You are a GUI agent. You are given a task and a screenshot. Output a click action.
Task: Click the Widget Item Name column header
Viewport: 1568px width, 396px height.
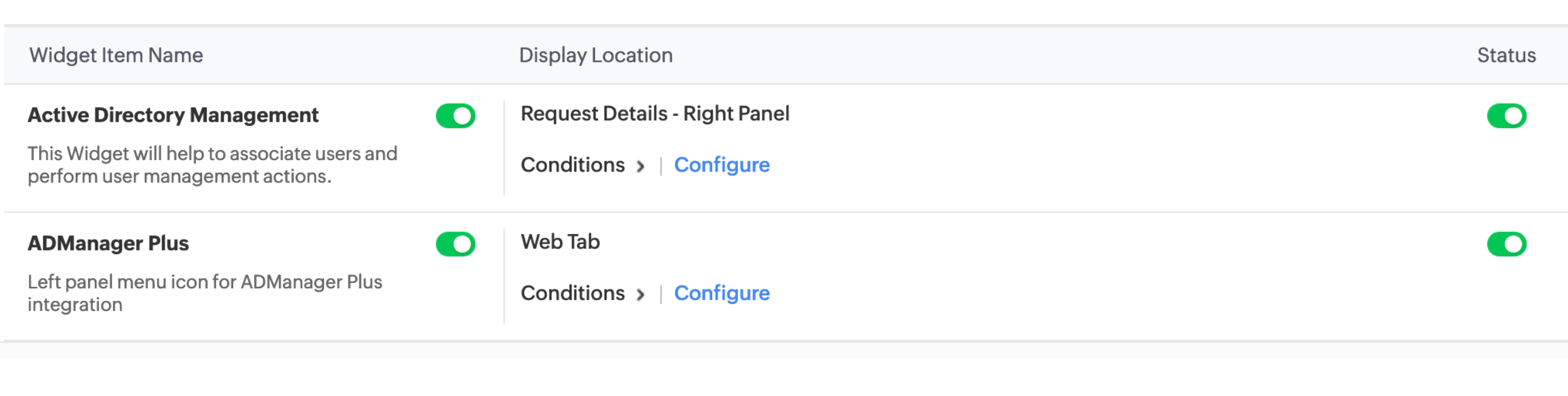[116, 55]
